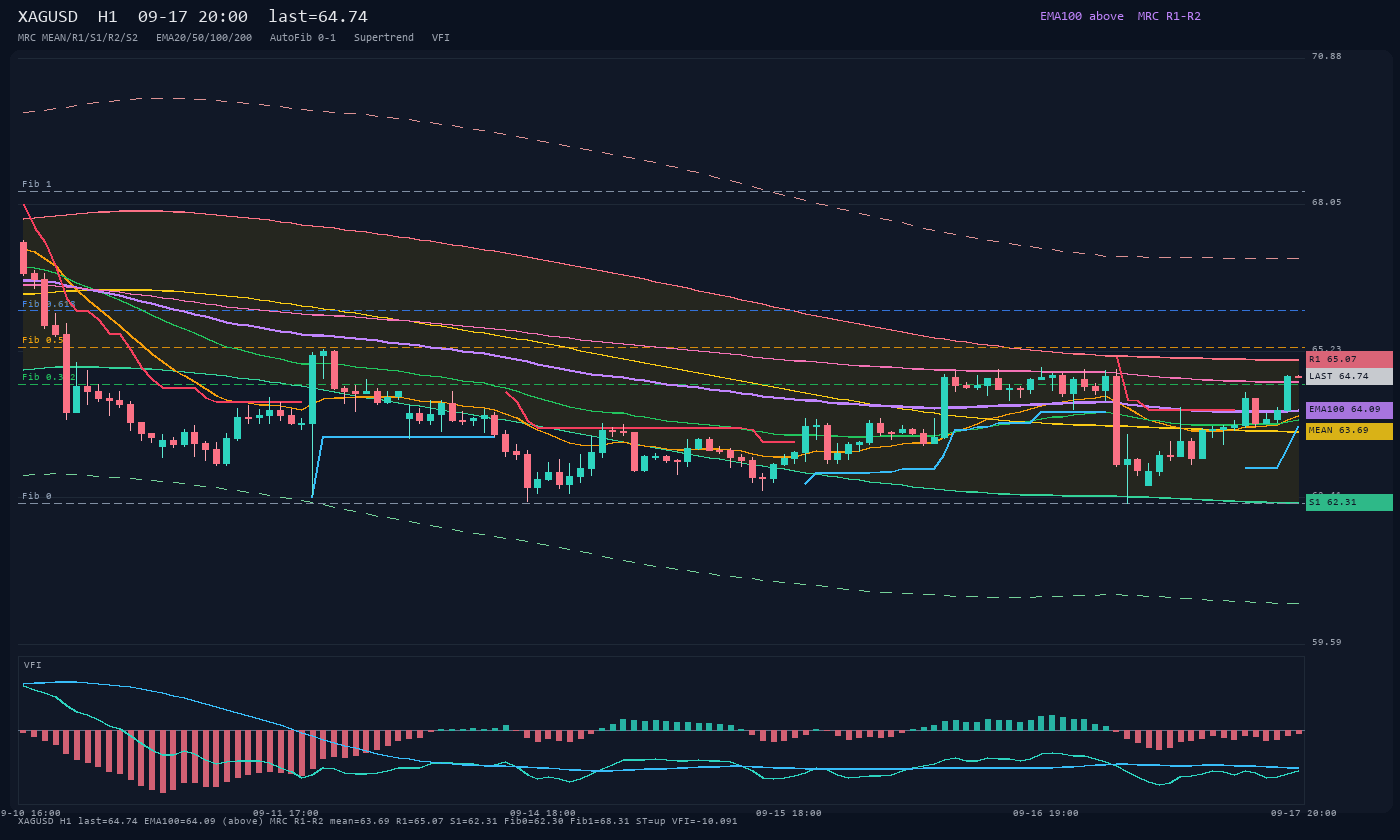This screenshot has height=840, width=1400.
Task: Click the "Fib 0.382" level label
Action: [49, 377]
